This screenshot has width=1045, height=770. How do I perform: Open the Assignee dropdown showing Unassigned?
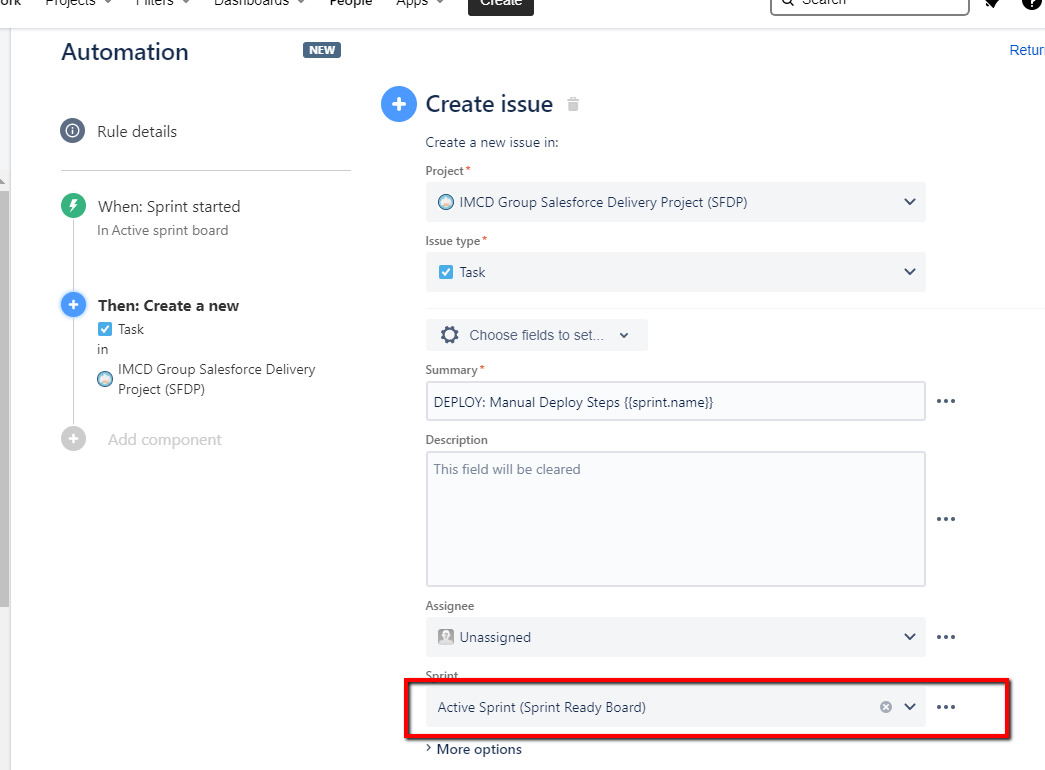coord(675,637)
